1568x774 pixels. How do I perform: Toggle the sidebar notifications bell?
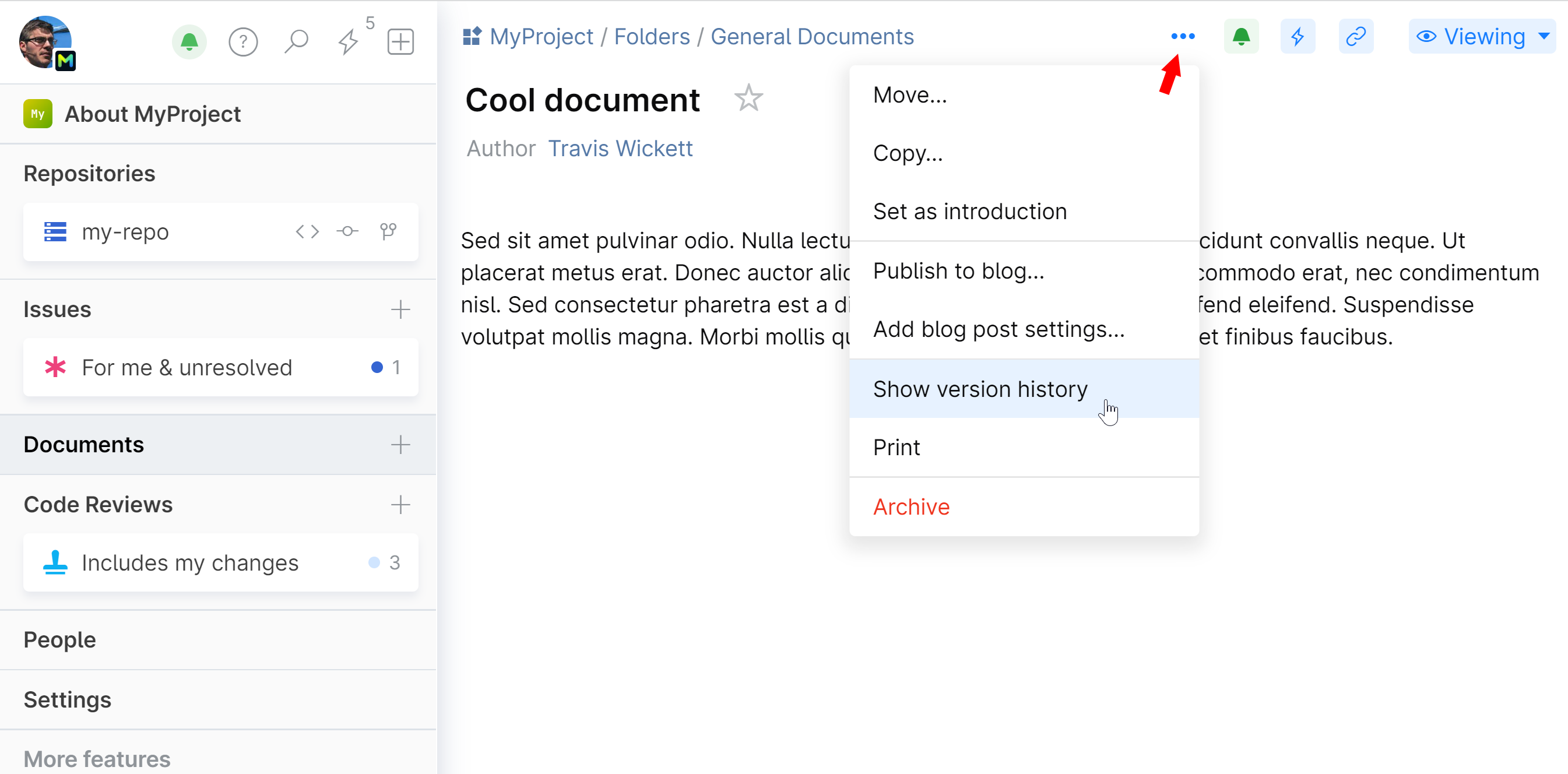pos(189,41)
